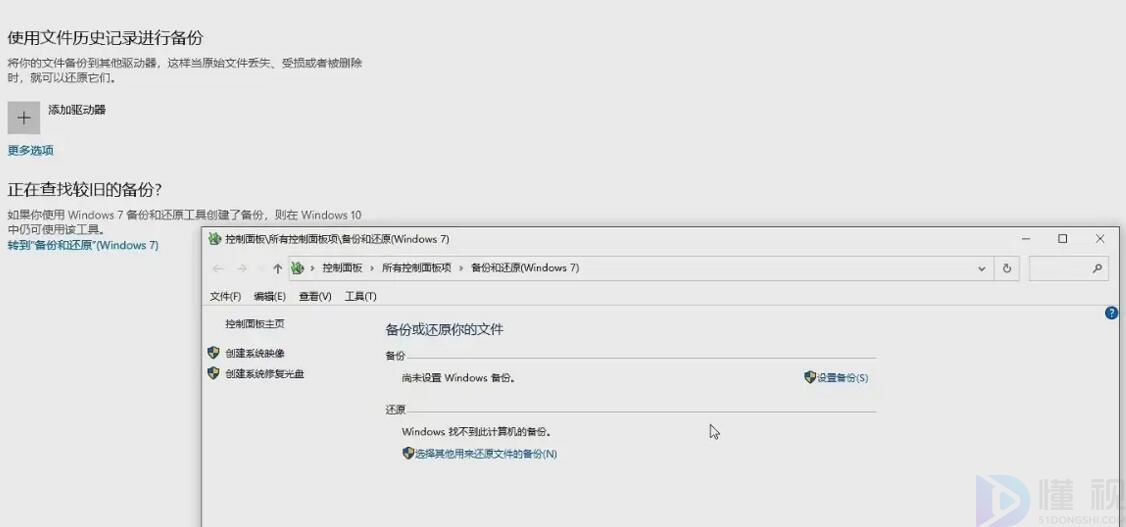Click 添加驱动器 label

pyautogui.click(x=77, y=110)
